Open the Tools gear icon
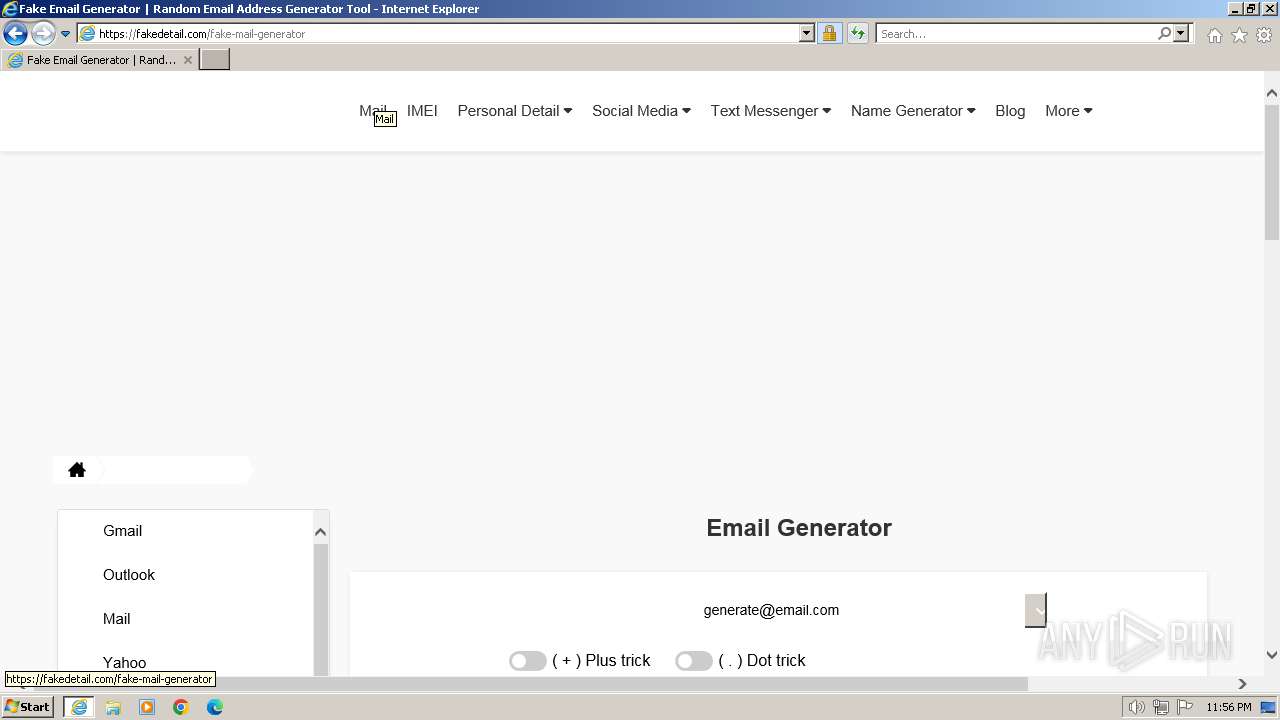Screen dimensions: 1280x720 coord(1264,35)
